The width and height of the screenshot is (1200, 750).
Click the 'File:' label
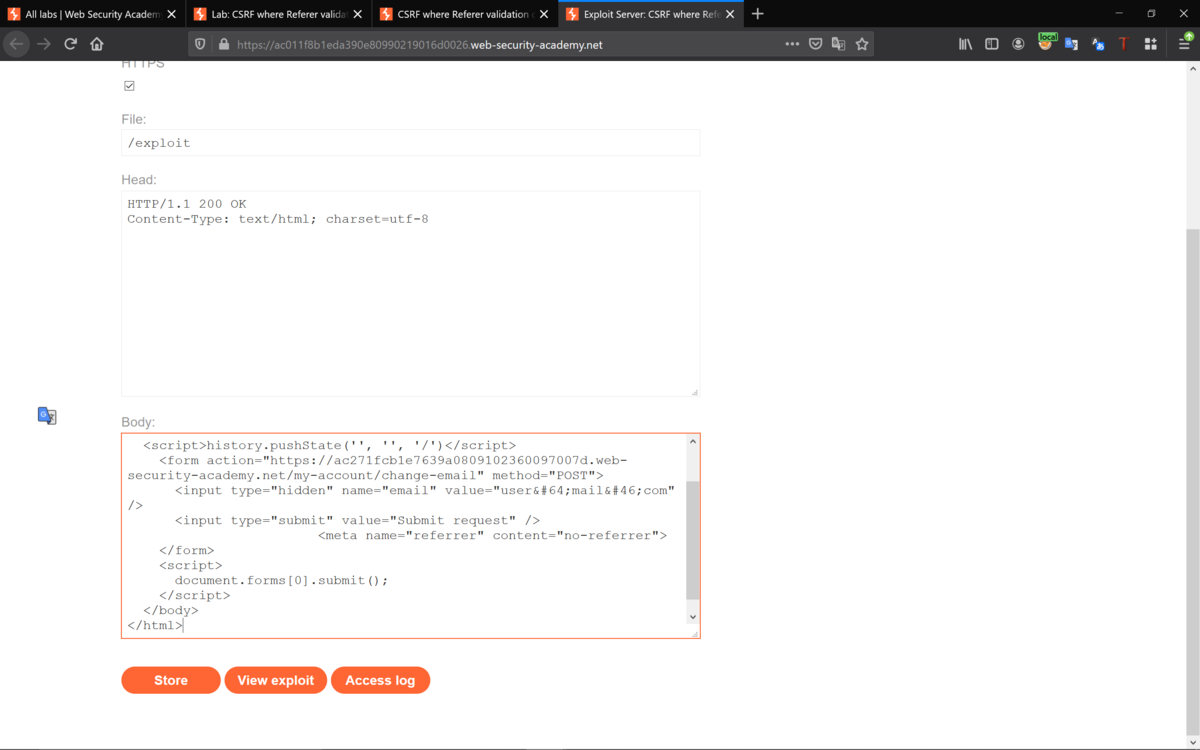[134, 119]
